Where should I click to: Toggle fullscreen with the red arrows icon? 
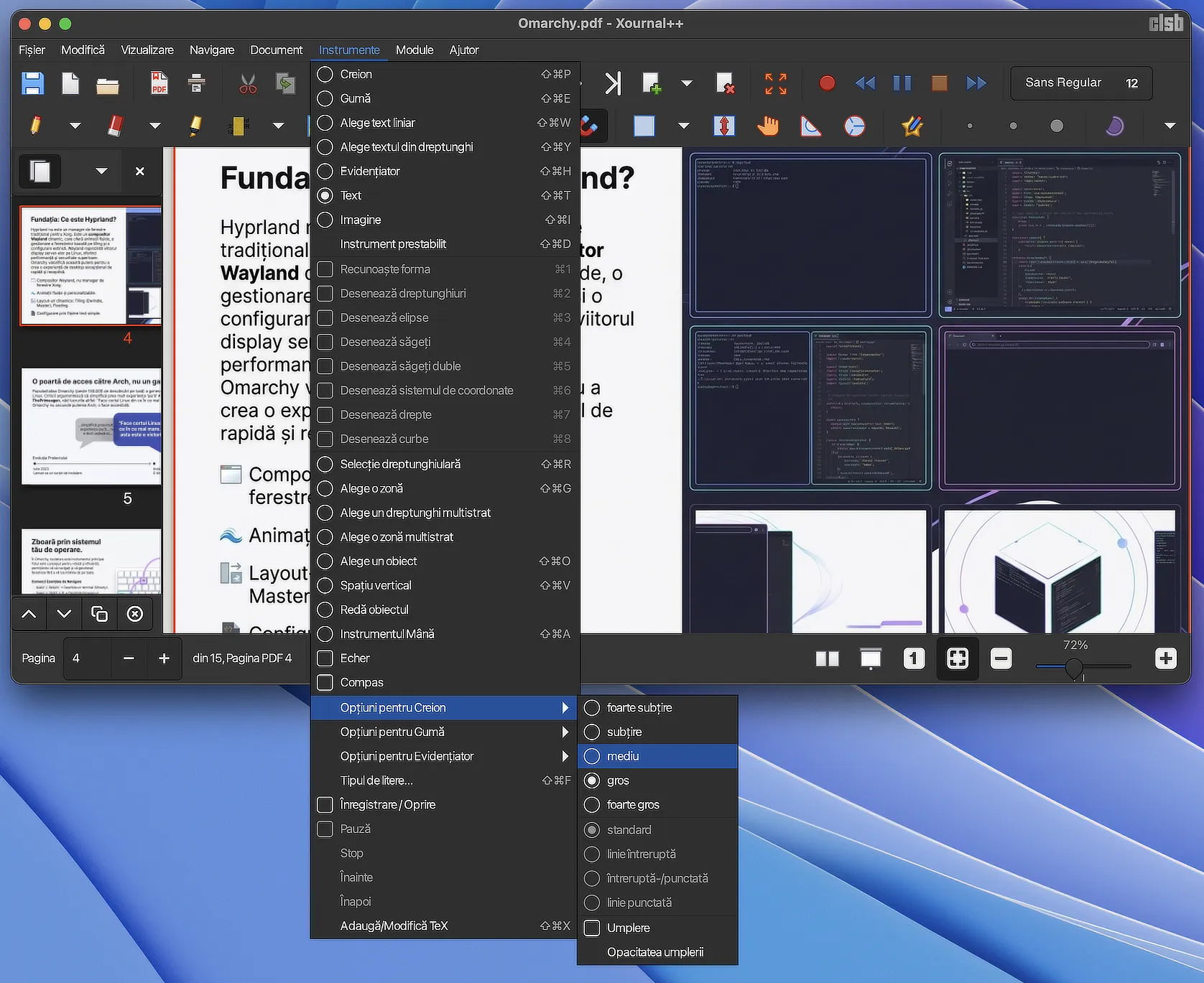coord(775,83)
